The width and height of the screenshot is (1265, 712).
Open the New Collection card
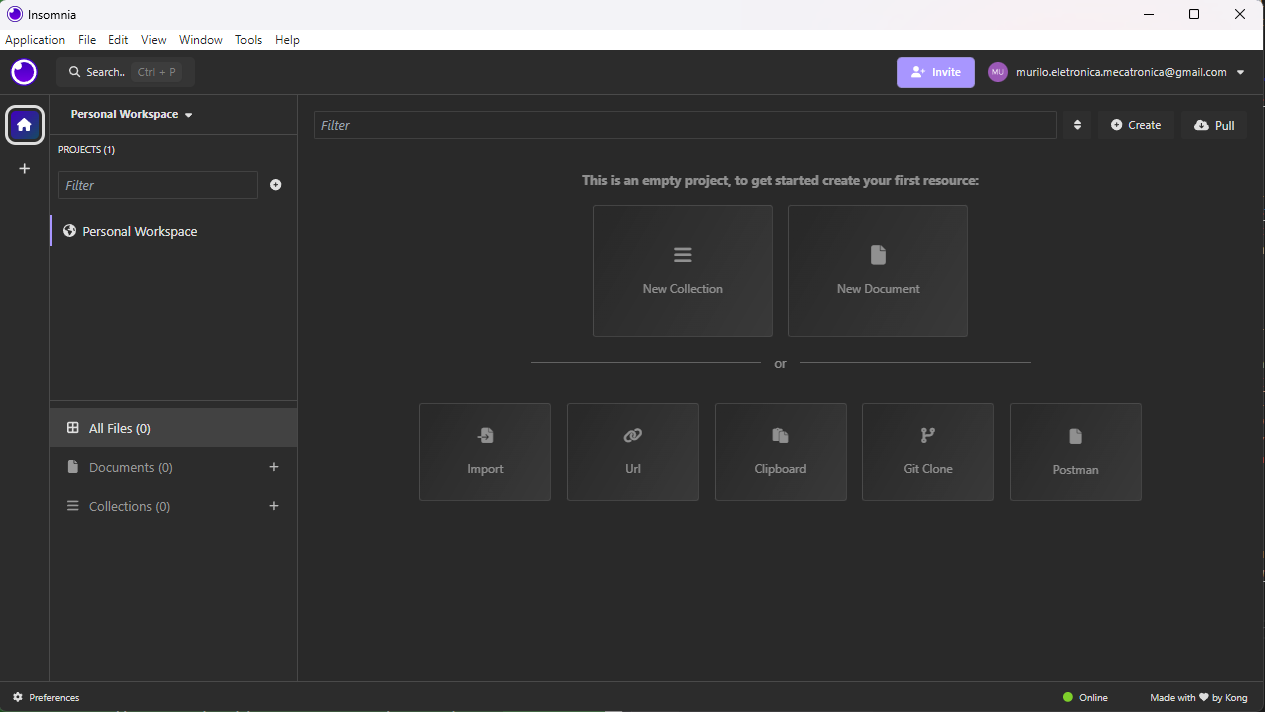pos(683,271)
